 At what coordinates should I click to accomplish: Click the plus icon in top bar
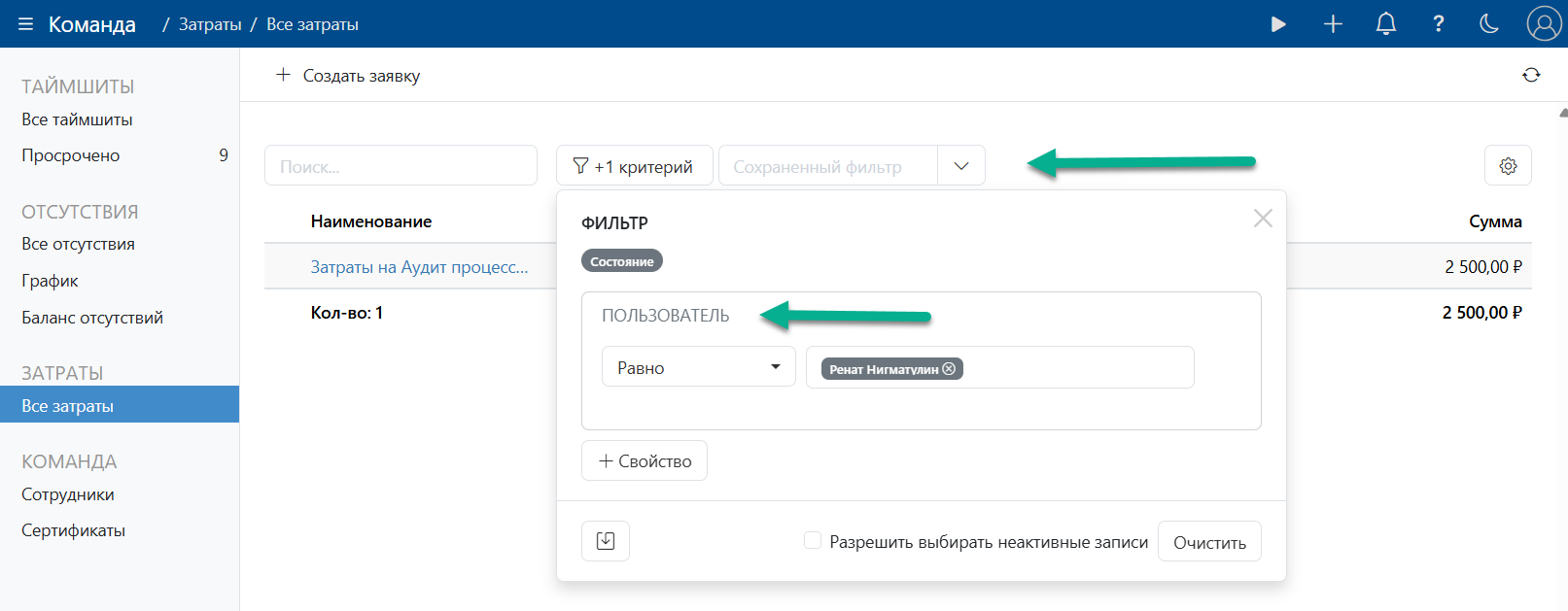1333,24
